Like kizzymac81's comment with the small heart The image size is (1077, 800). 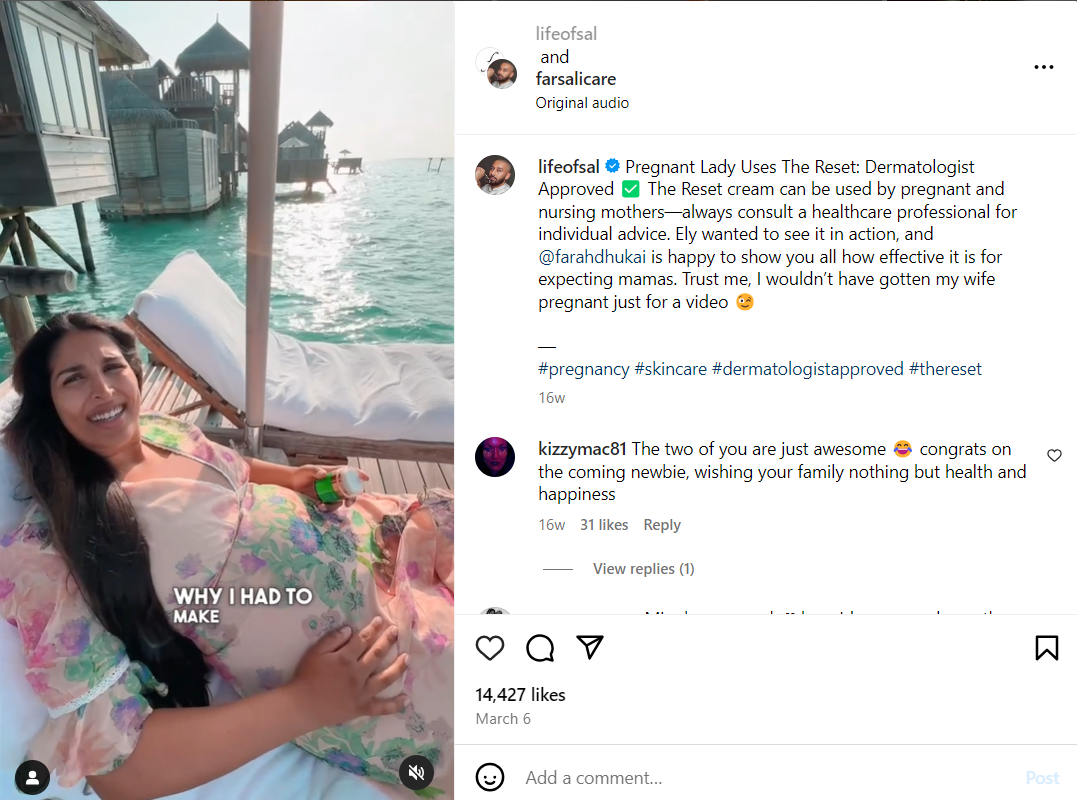pos(1054,455)
